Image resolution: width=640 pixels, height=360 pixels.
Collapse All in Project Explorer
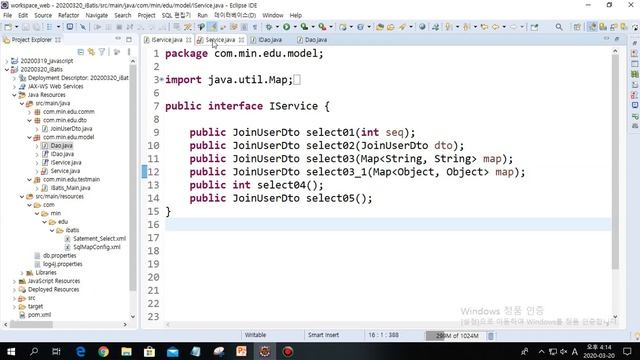[80, 52]
